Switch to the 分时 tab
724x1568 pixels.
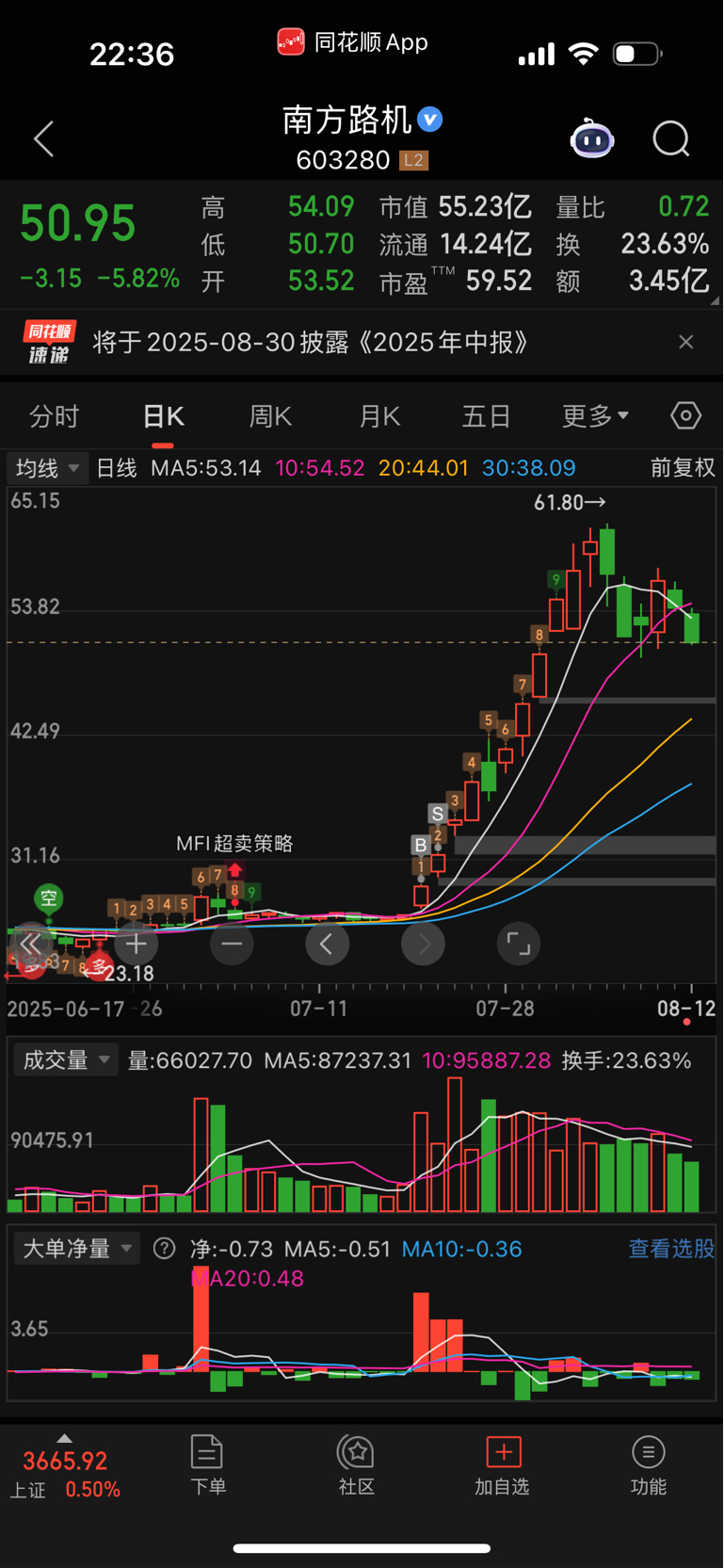click(55, 415)
